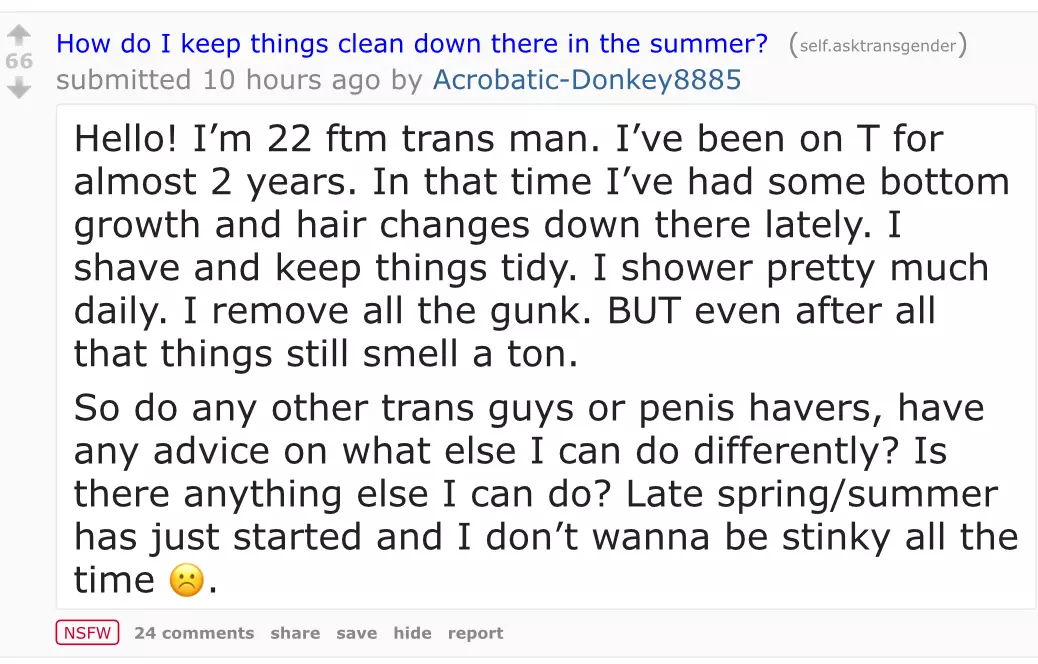Upvote the post about keeping clean
Viewport: 1038px width, 664px height.
(x=18, y=37)
